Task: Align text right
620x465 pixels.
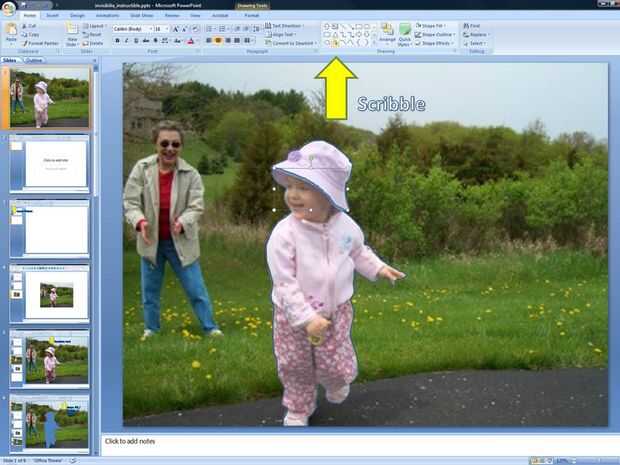Action: [x=228, y=40]
